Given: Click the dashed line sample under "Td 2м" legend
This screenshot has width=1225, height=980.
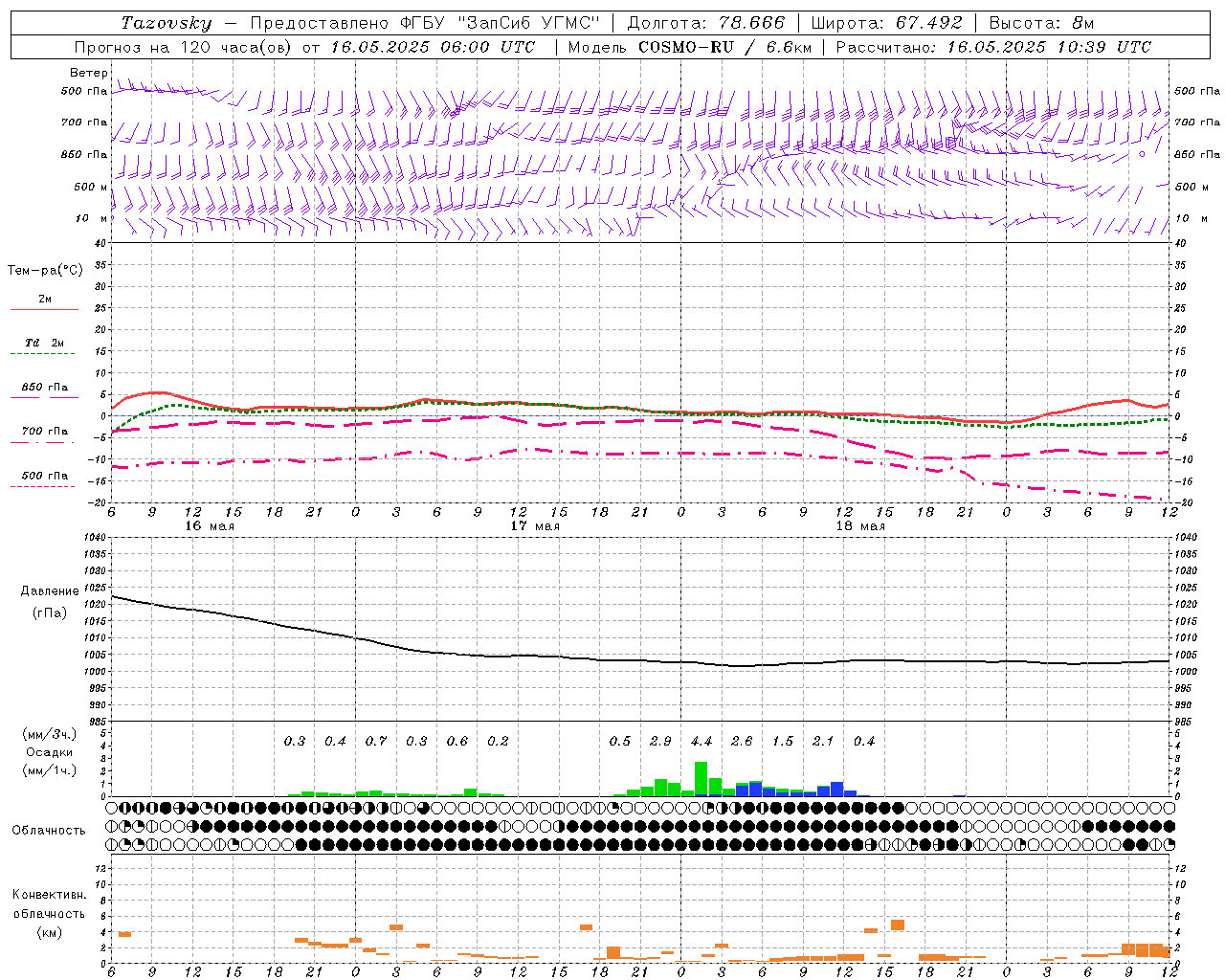Looking at the screenshot, I should point(42,353).
